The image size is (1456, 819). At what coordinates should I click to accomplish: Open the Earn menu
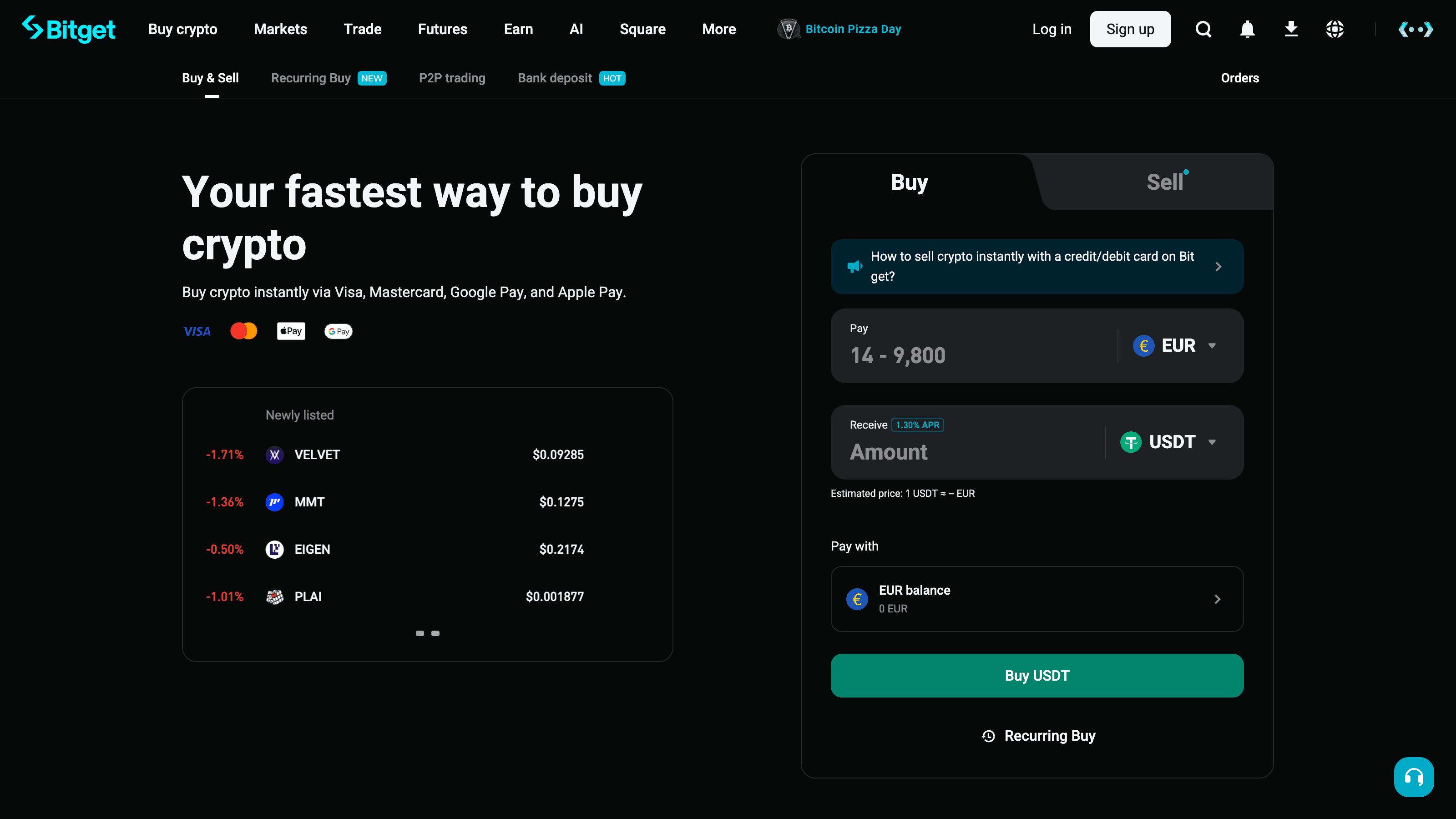point(518,29)
